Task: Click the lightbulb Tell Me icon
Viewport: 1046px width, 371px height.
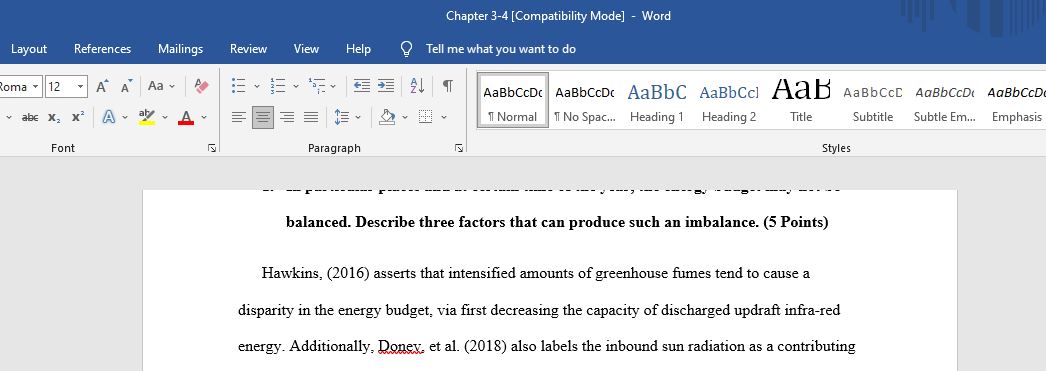Action: (406, 49)
